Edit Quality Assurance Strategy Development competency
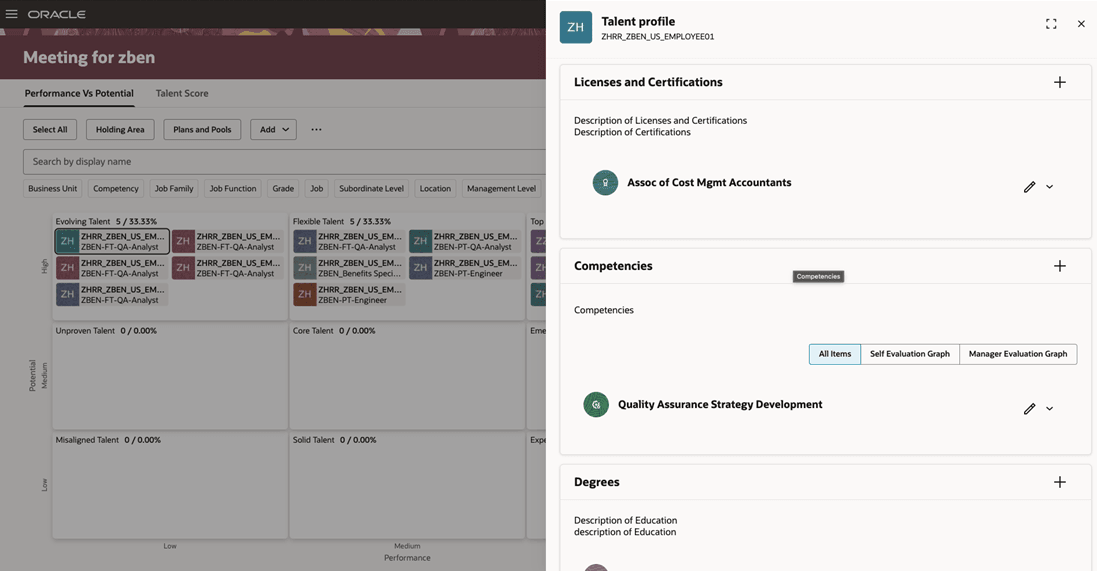 (1029, 409)
